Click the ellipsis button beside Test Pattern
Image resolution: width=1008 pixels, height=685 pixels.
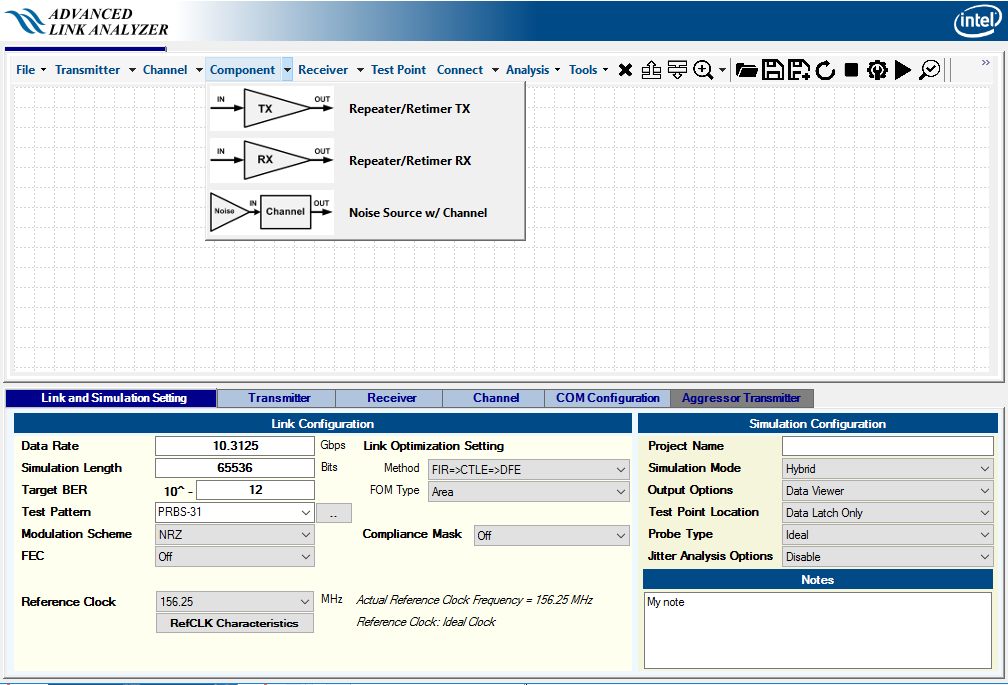coord(333,513)
